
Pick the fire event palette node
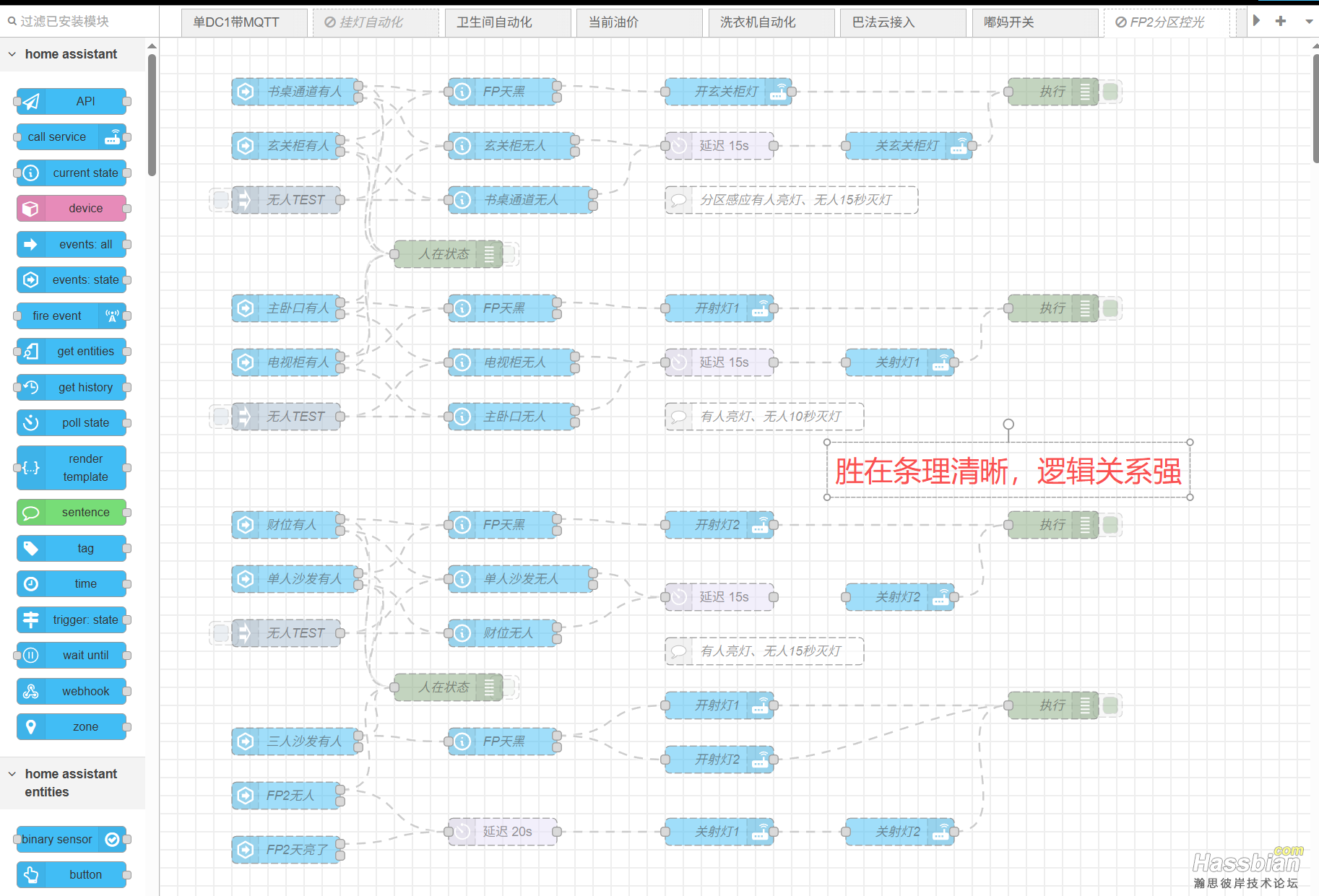pos(72,316)
